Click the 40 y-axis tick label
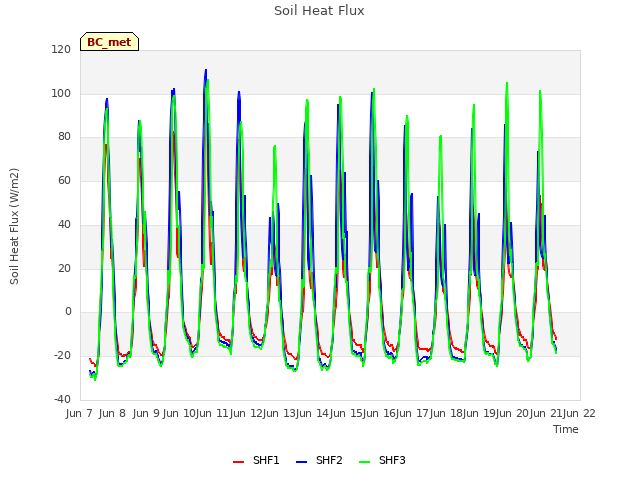The width and height of the screenshot is (640, 480). click(64, 224)
